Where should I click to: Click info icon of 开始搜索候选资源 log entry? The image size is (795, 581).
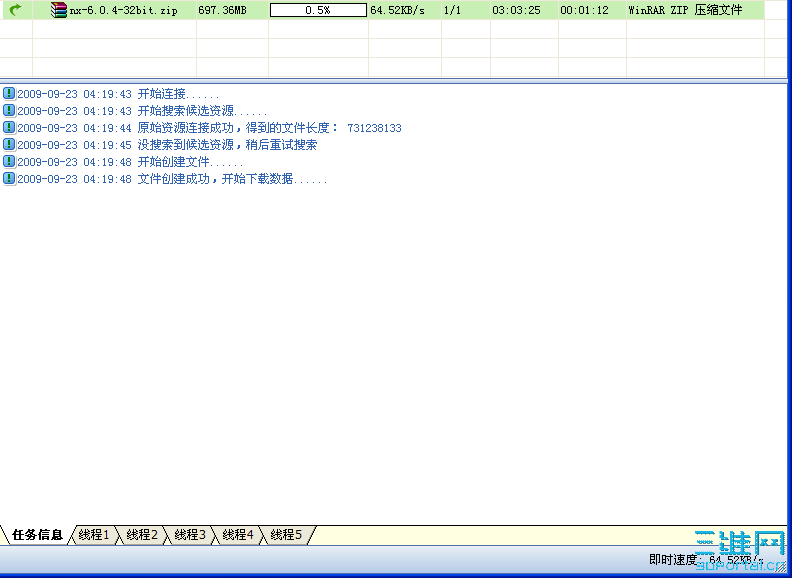9,110
